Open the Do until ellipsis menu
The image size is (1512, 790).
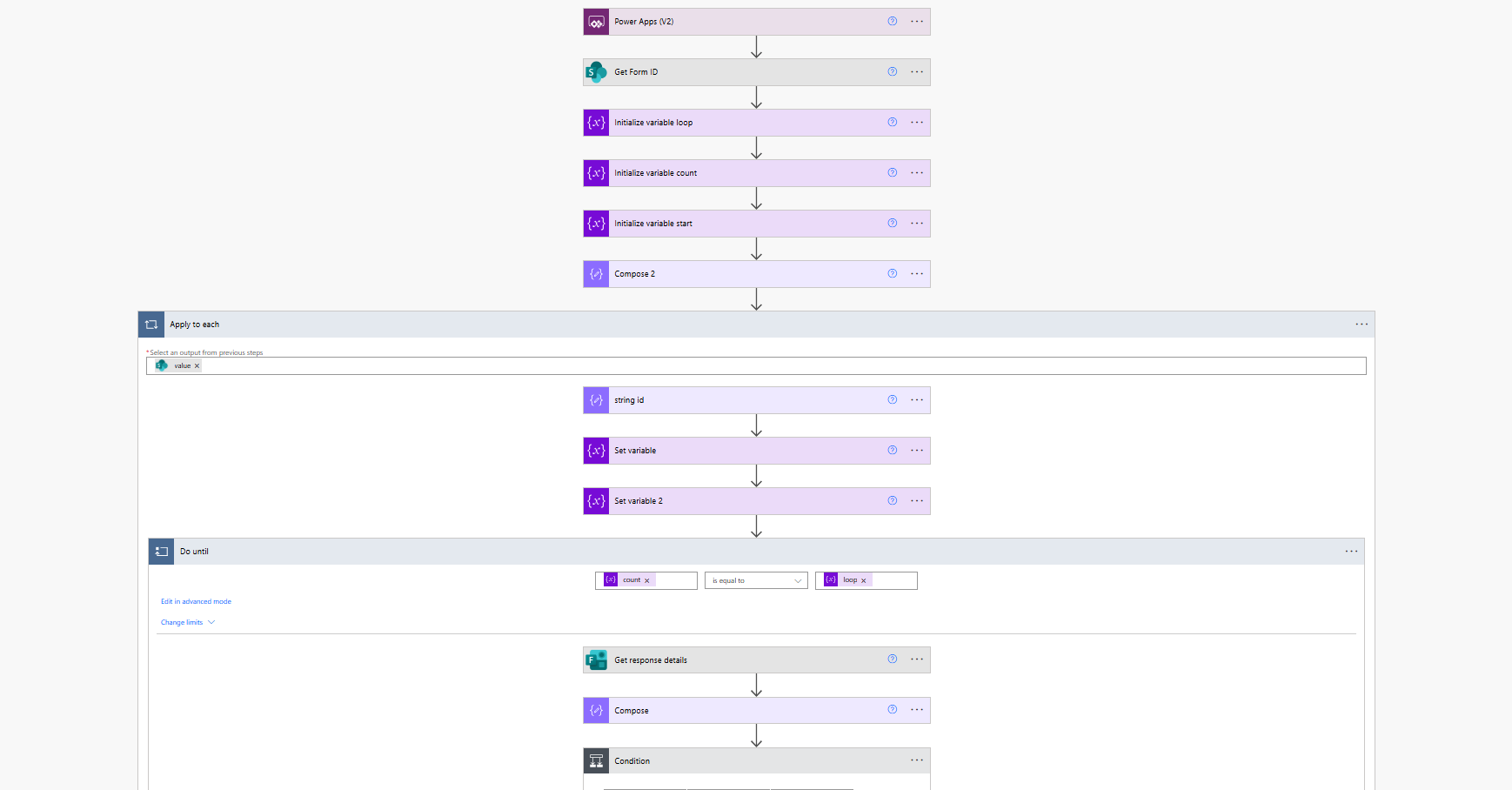pos(1351,552)
